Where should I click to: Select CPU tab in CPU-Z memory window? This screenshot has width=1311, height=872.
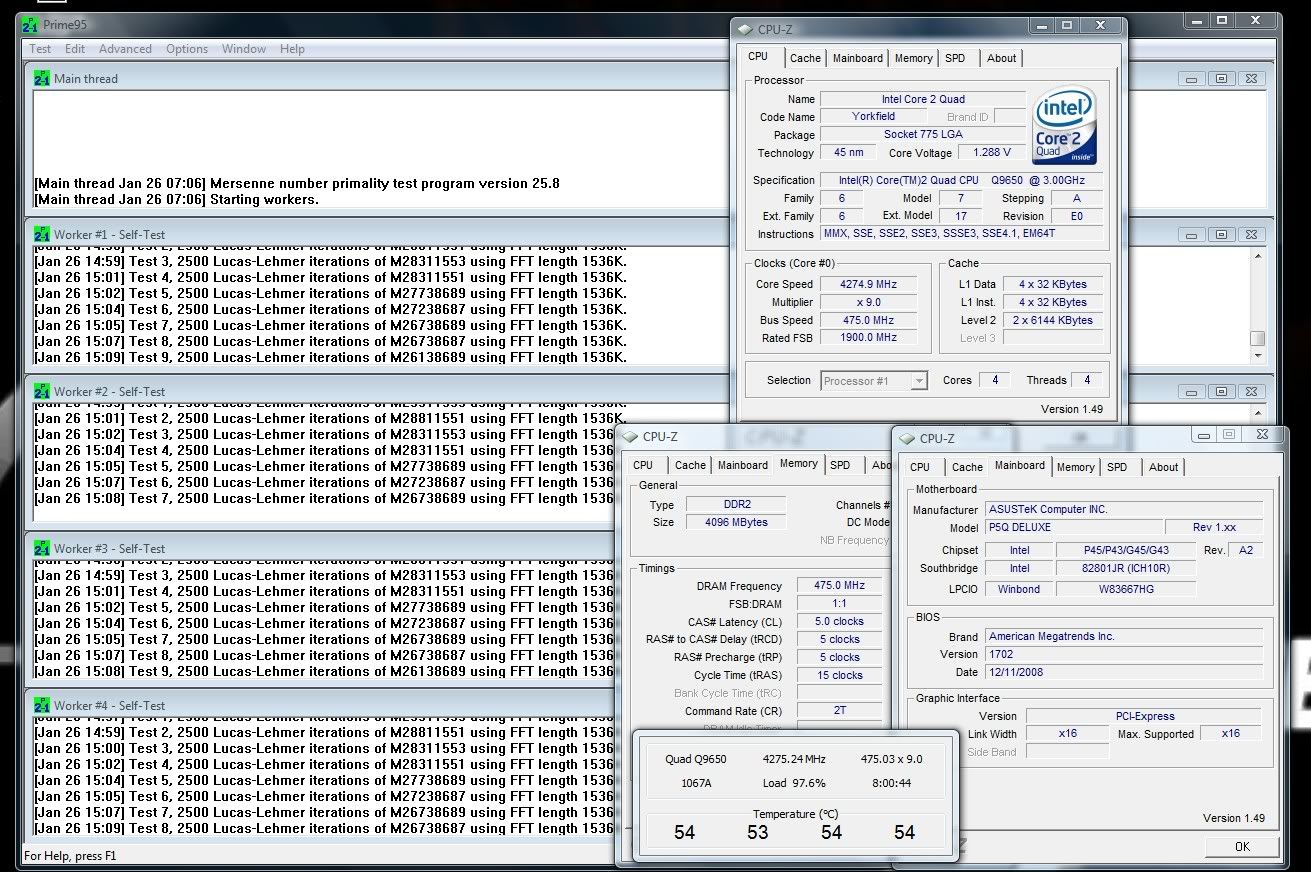pyautogui.click(x=643, y=465)
